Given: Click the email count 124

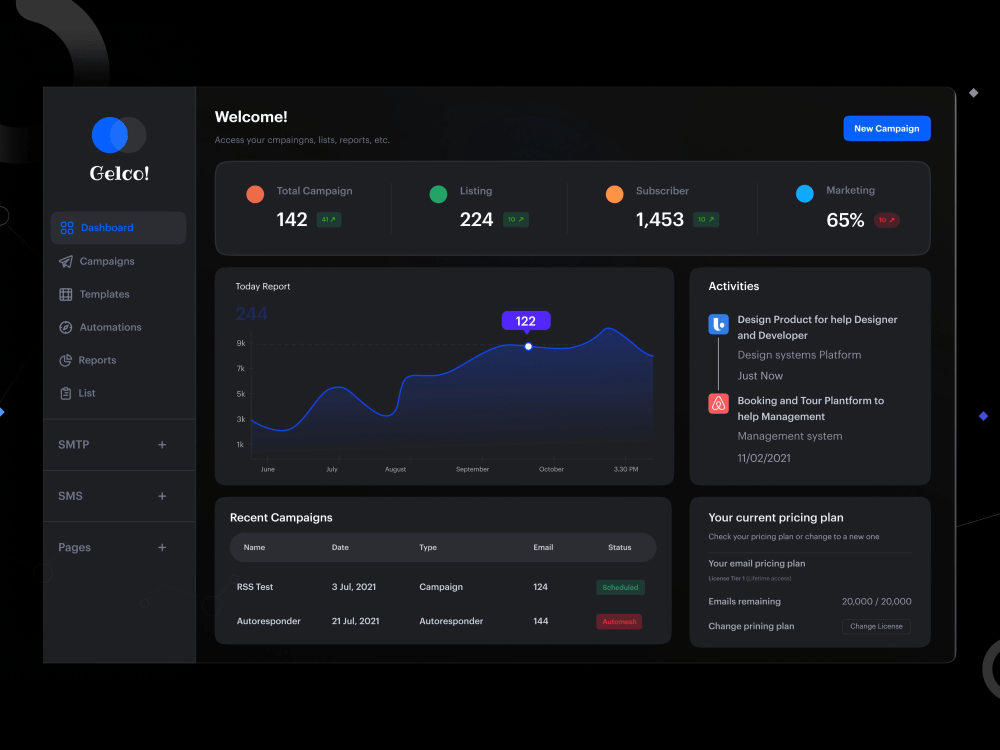Looking at the screenshot, I should pos(540,587).
